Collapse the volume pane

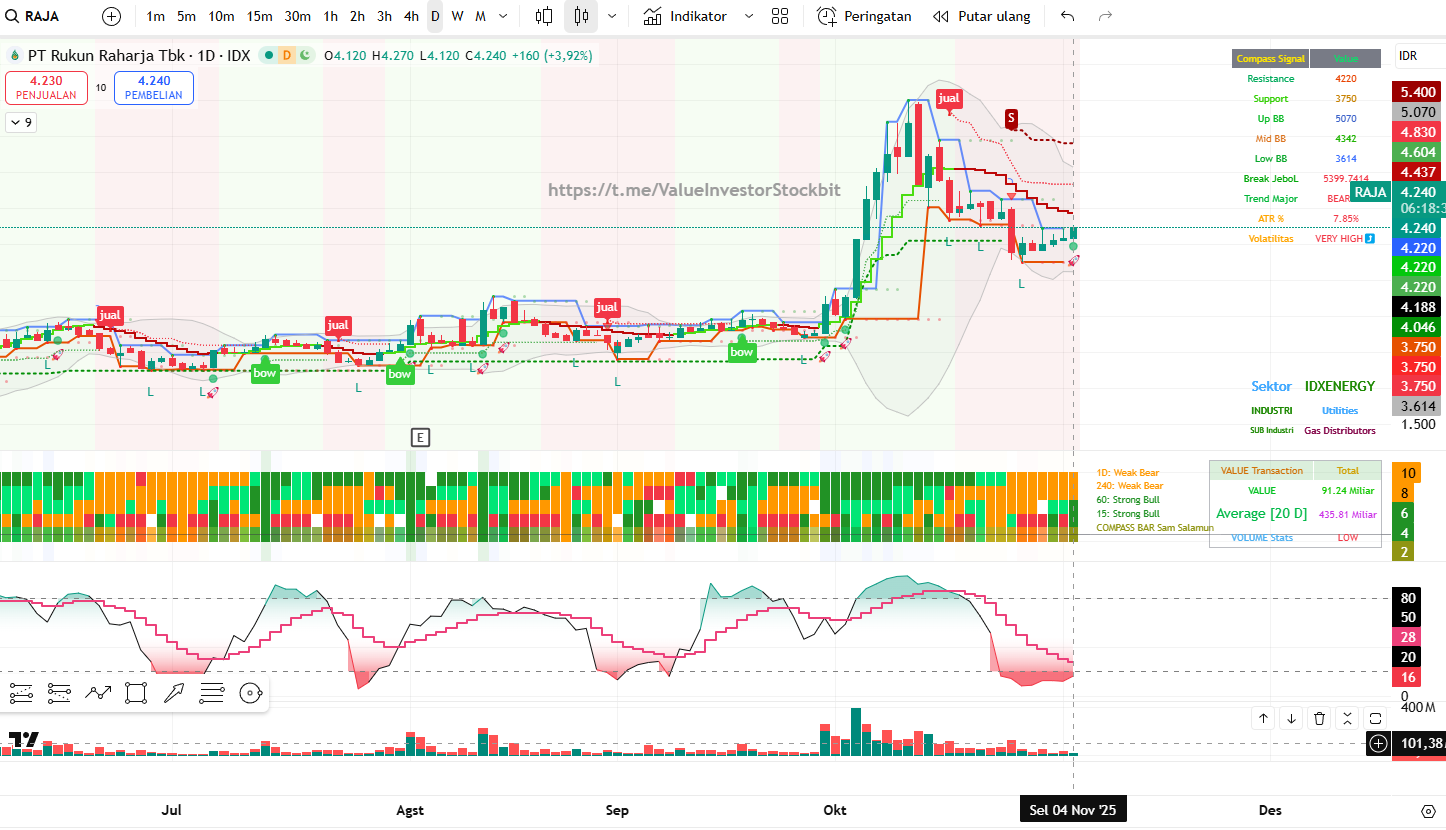[x=1347, y=718]
